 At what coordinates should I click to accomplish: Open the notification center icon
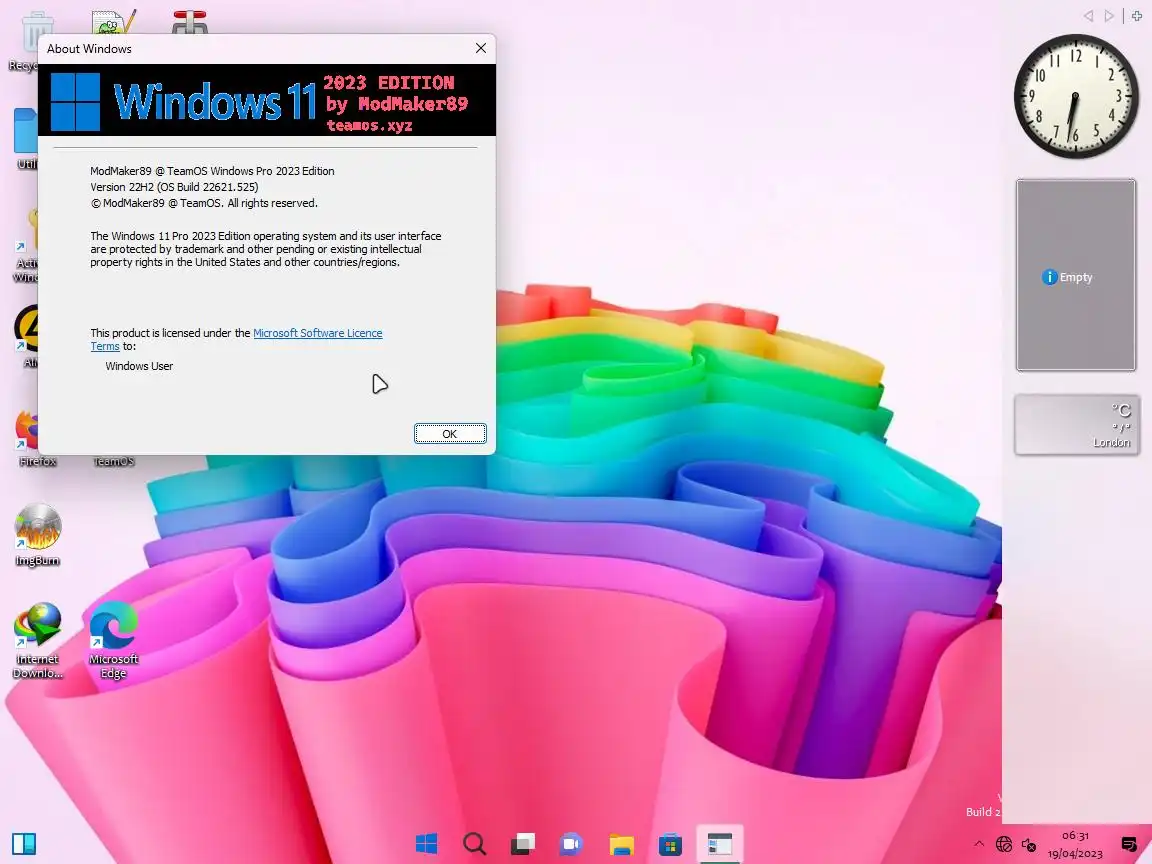[1129, 844]
